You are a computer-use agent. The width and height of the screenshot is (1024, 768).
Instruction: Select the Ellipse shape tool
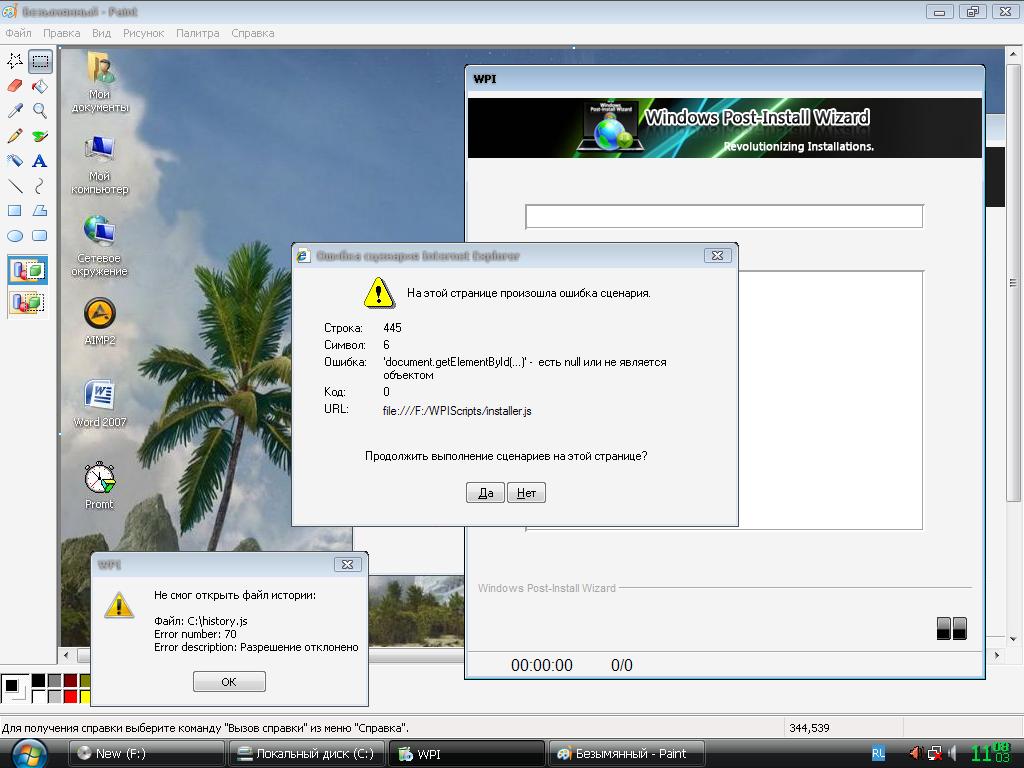tap(14, 236)
